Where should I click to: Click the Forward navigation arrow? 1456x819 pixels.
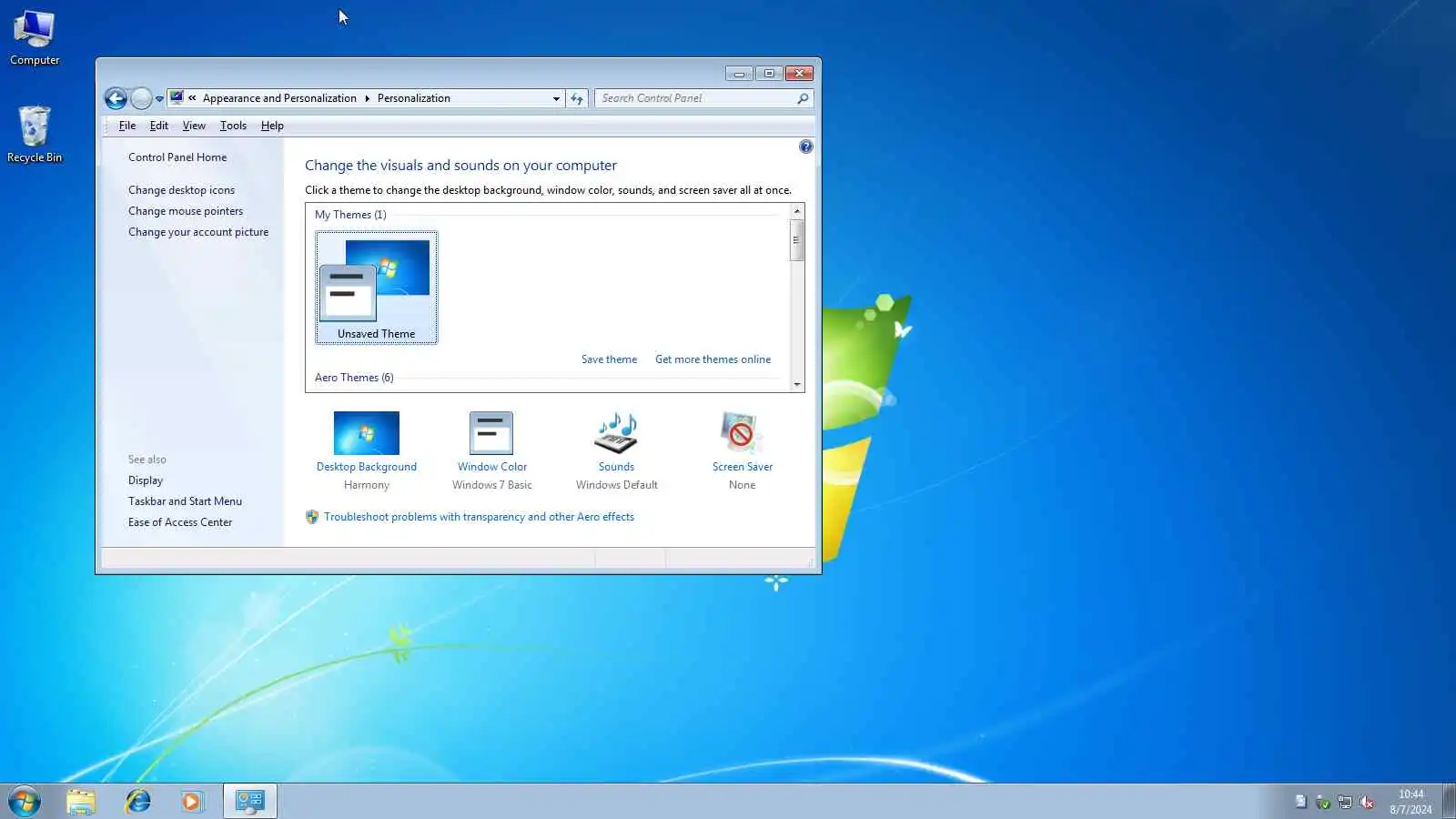coord(141,98)
